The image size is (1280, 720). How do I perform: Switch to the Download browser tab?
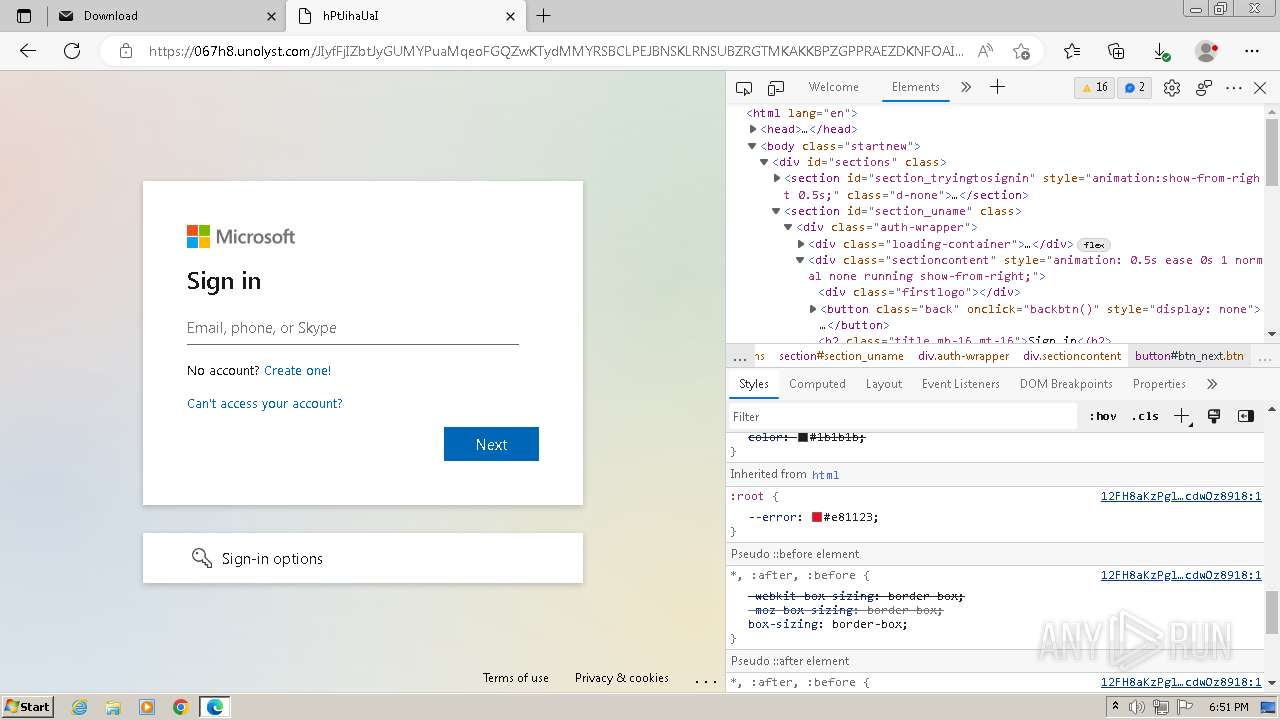pyautogui.click(x=166, y=16)
